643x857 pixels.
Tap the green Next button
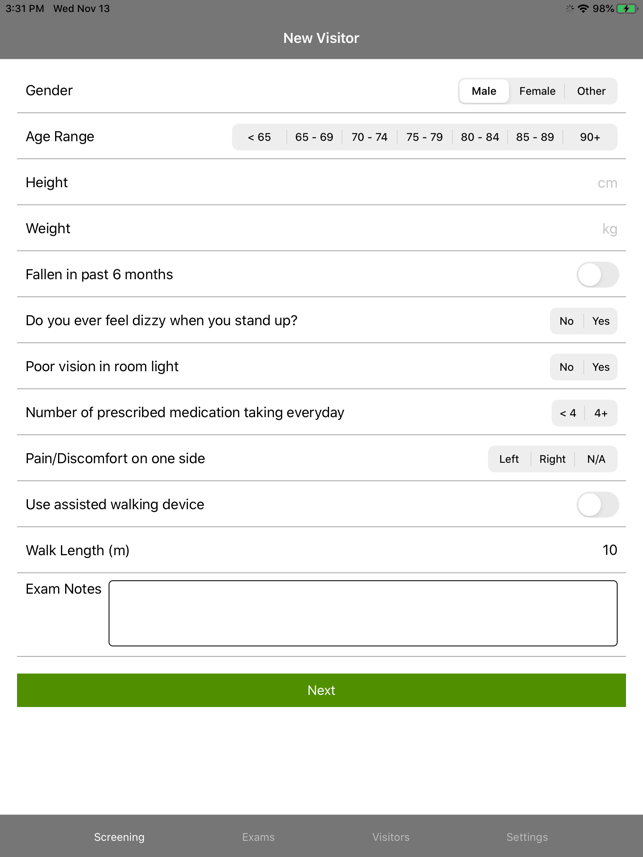click(322, 690)
